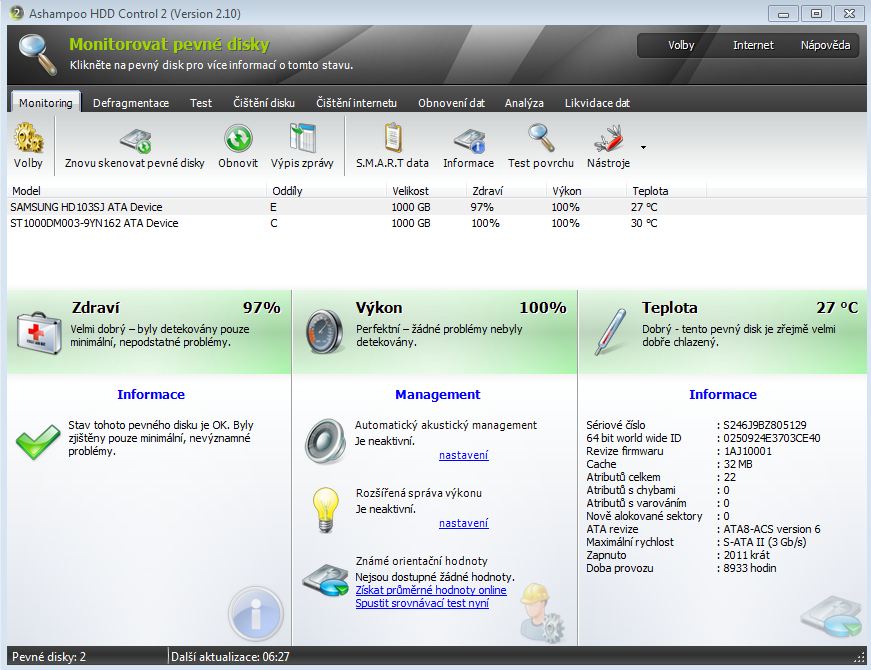Click the Cache value 32 MB
The width and height of the screenshot is (871, 670).
point(738,464)
